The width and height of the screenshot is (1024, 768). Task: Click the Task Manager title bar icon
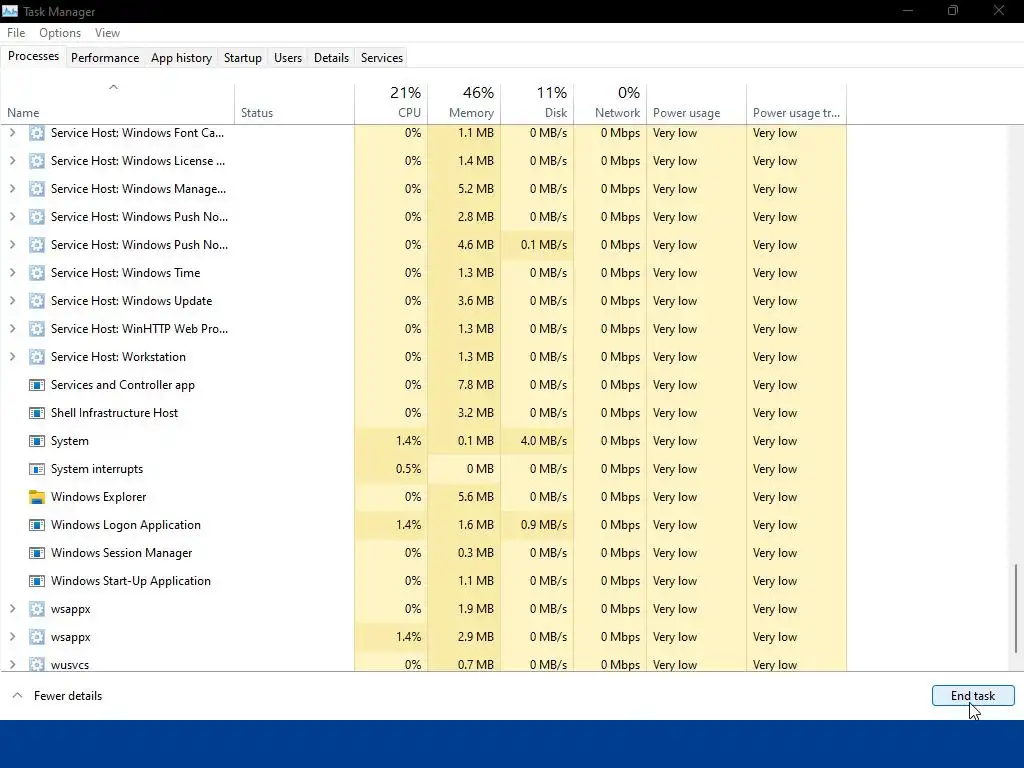pos(10,11)
